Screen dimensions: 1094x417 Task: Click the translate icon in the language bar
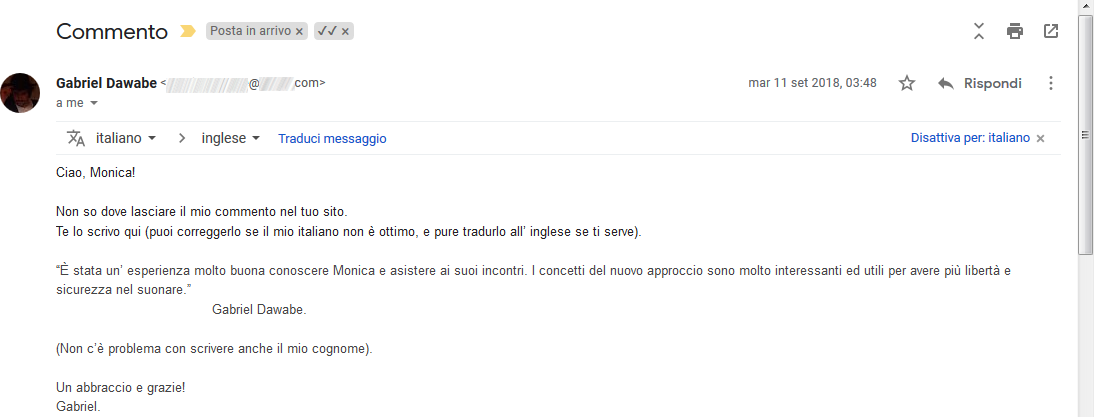pyautogui.click(x=76, y=138)
